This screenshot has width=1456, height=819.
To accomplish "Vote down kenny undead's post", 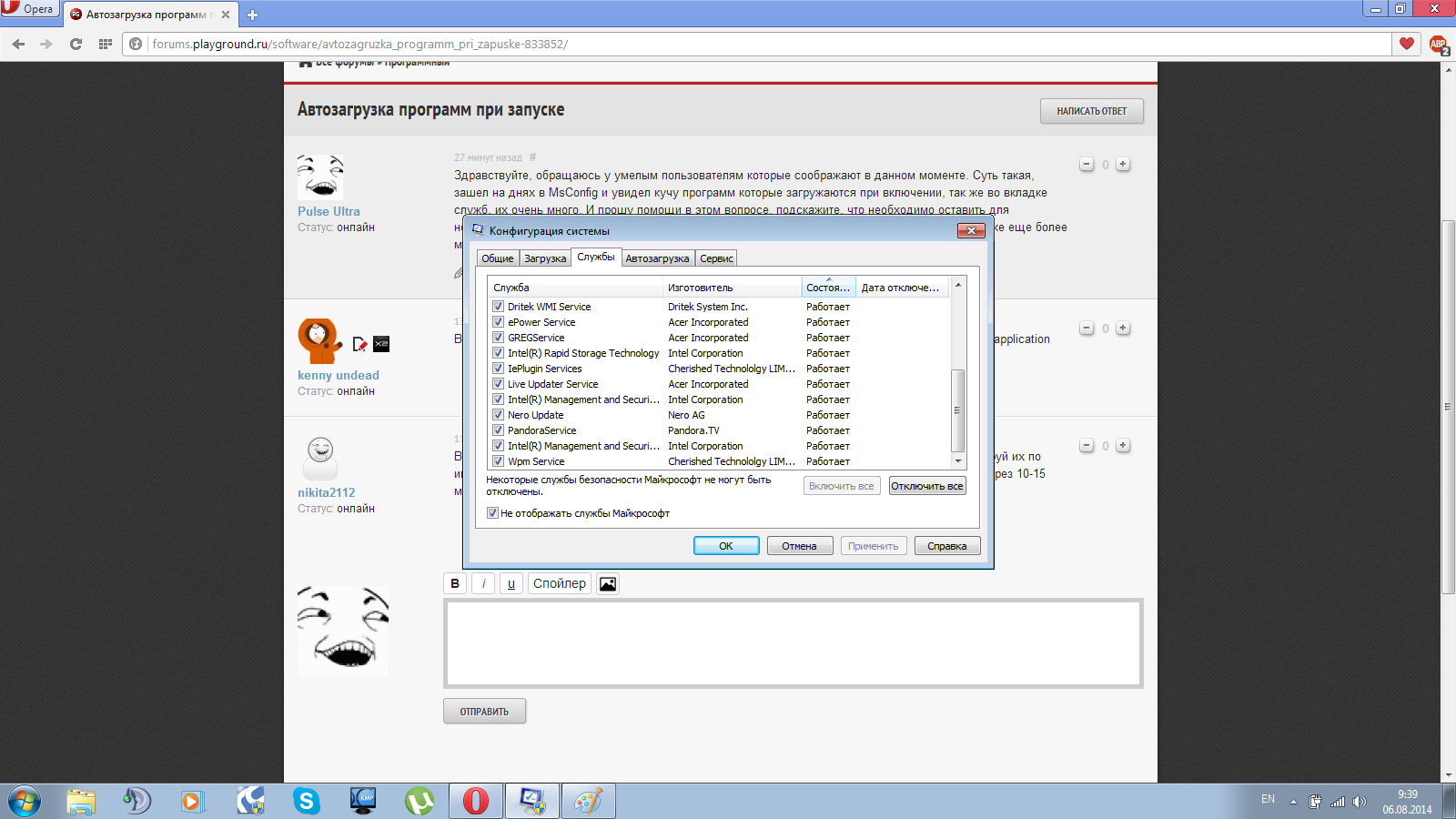I will pyautogui.click(x=1087, y=329).
